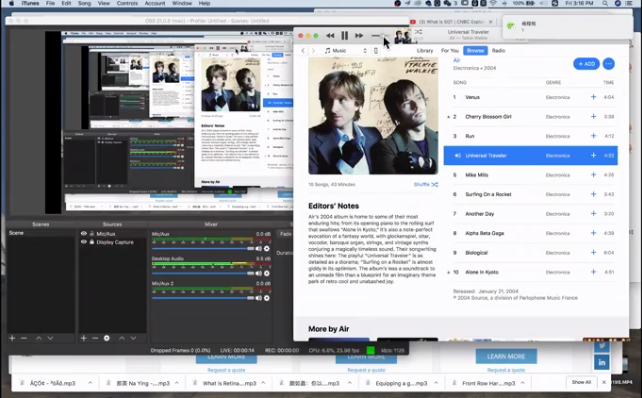Go back to the previous track

point(330,36)
